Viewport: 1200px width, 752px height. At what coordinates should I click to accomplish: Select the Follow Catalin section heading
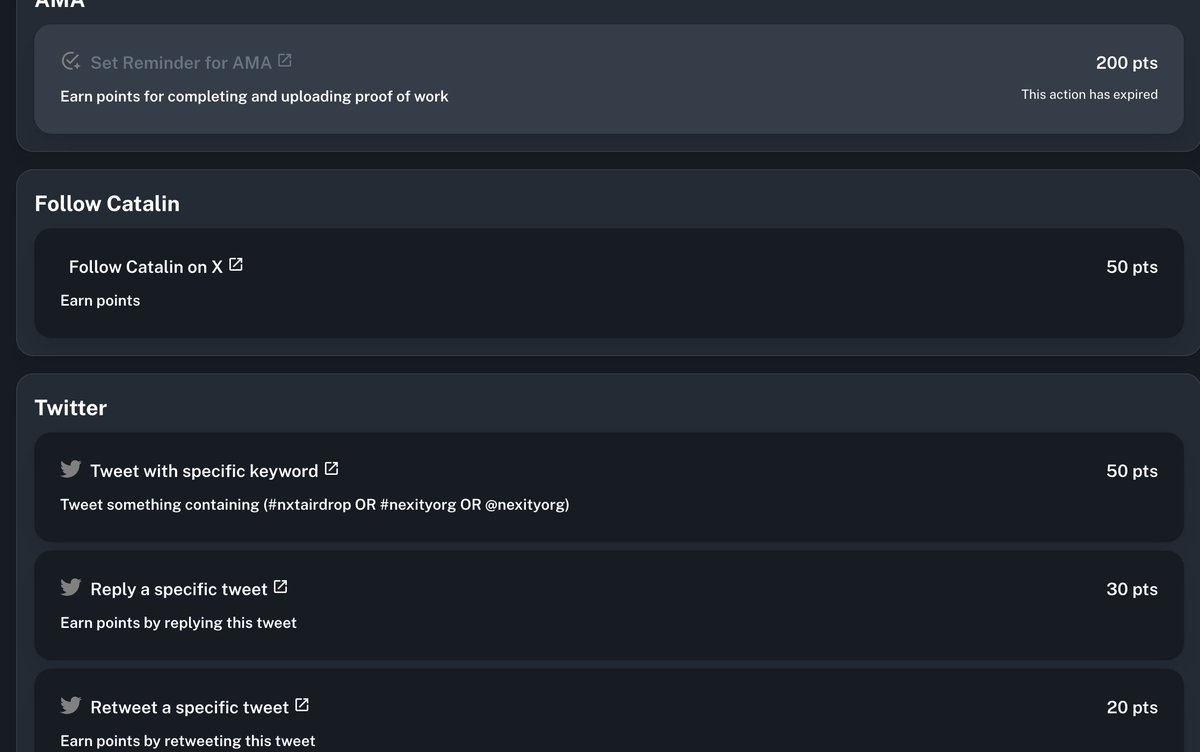tap(107, 204)
